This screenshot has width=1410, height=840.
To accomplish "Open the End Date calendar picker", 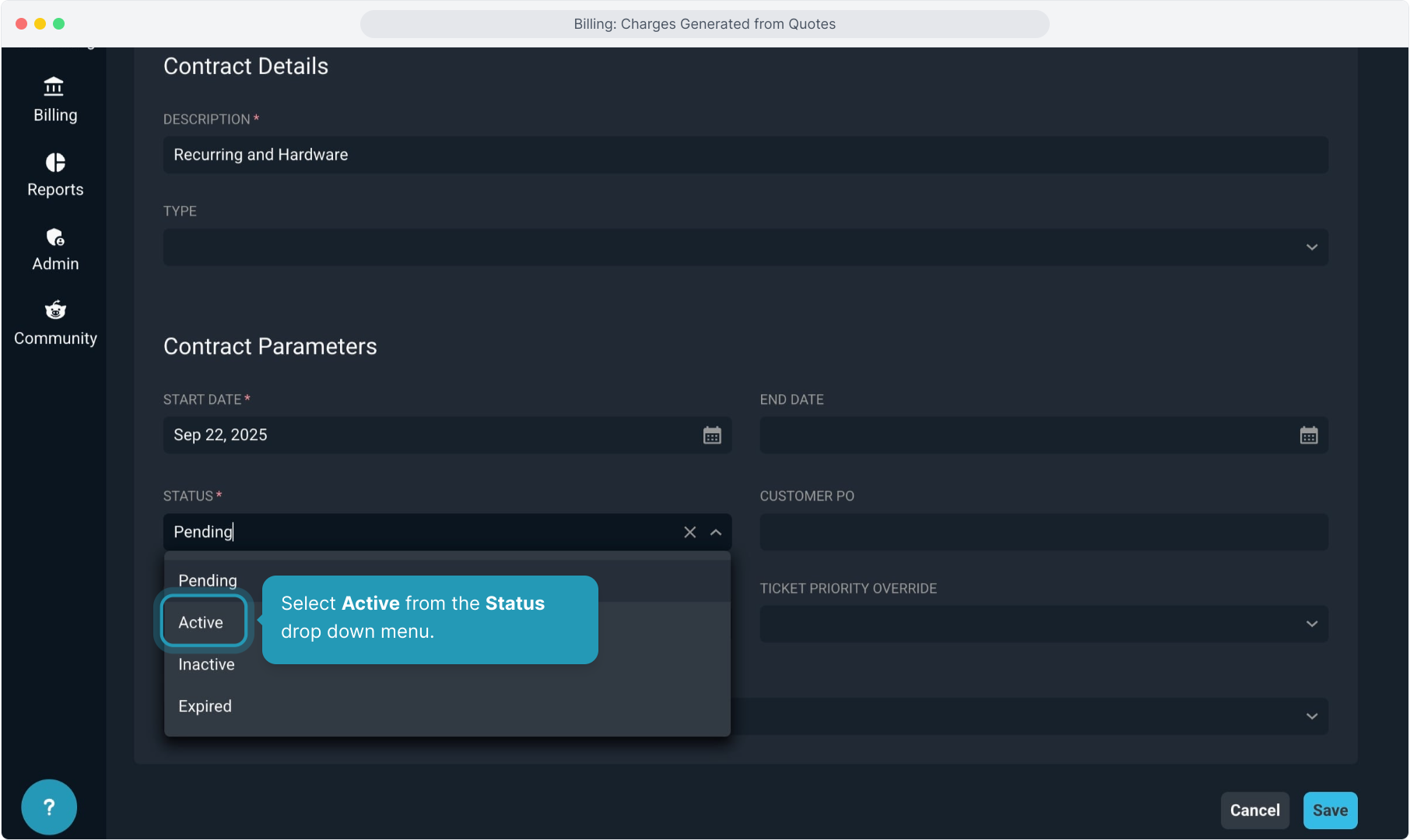I will click(x=1308, y=436).
